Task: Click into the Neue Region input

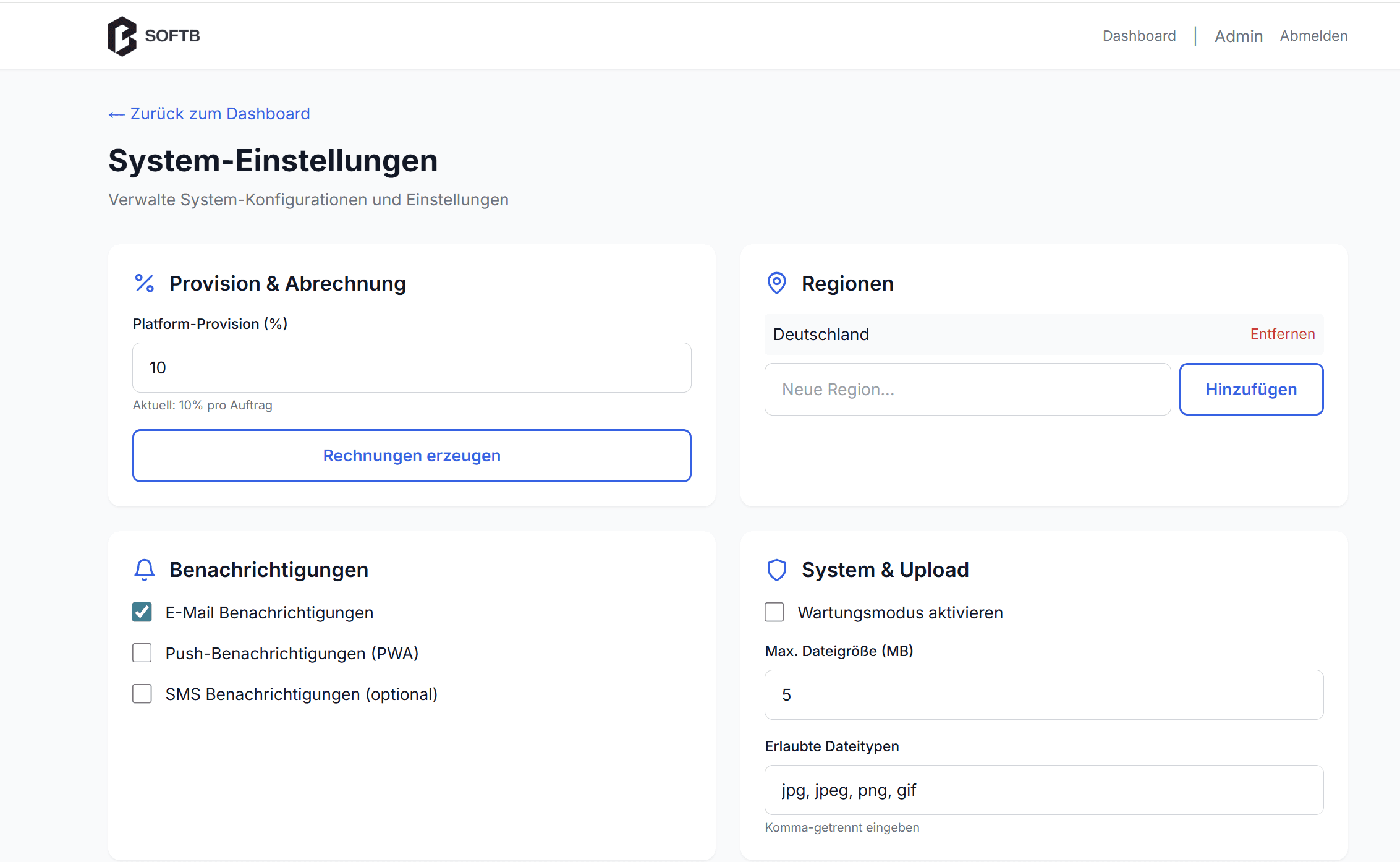Action: (967, 390)
